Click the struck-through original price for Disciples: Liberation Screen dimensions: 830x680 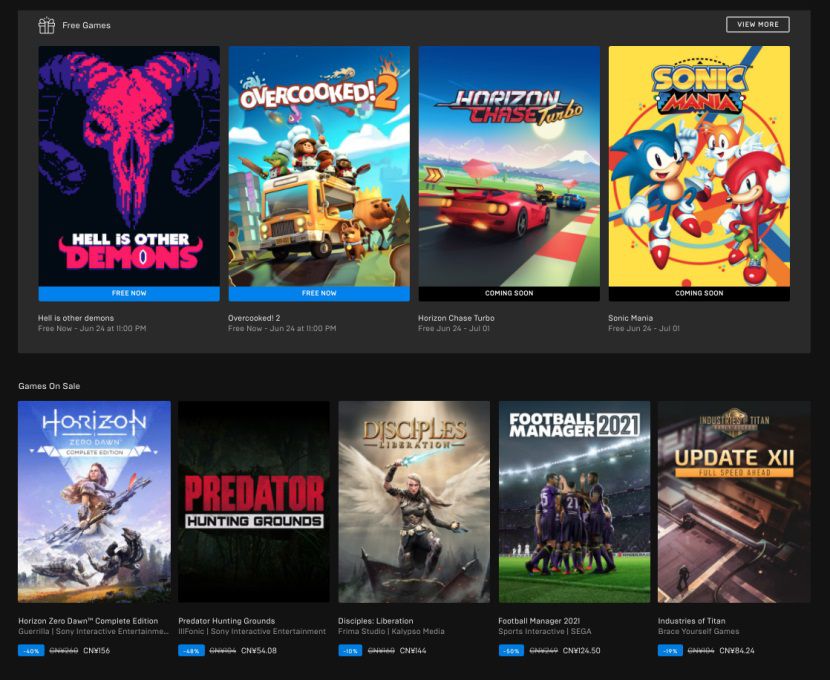click(381, 651)
